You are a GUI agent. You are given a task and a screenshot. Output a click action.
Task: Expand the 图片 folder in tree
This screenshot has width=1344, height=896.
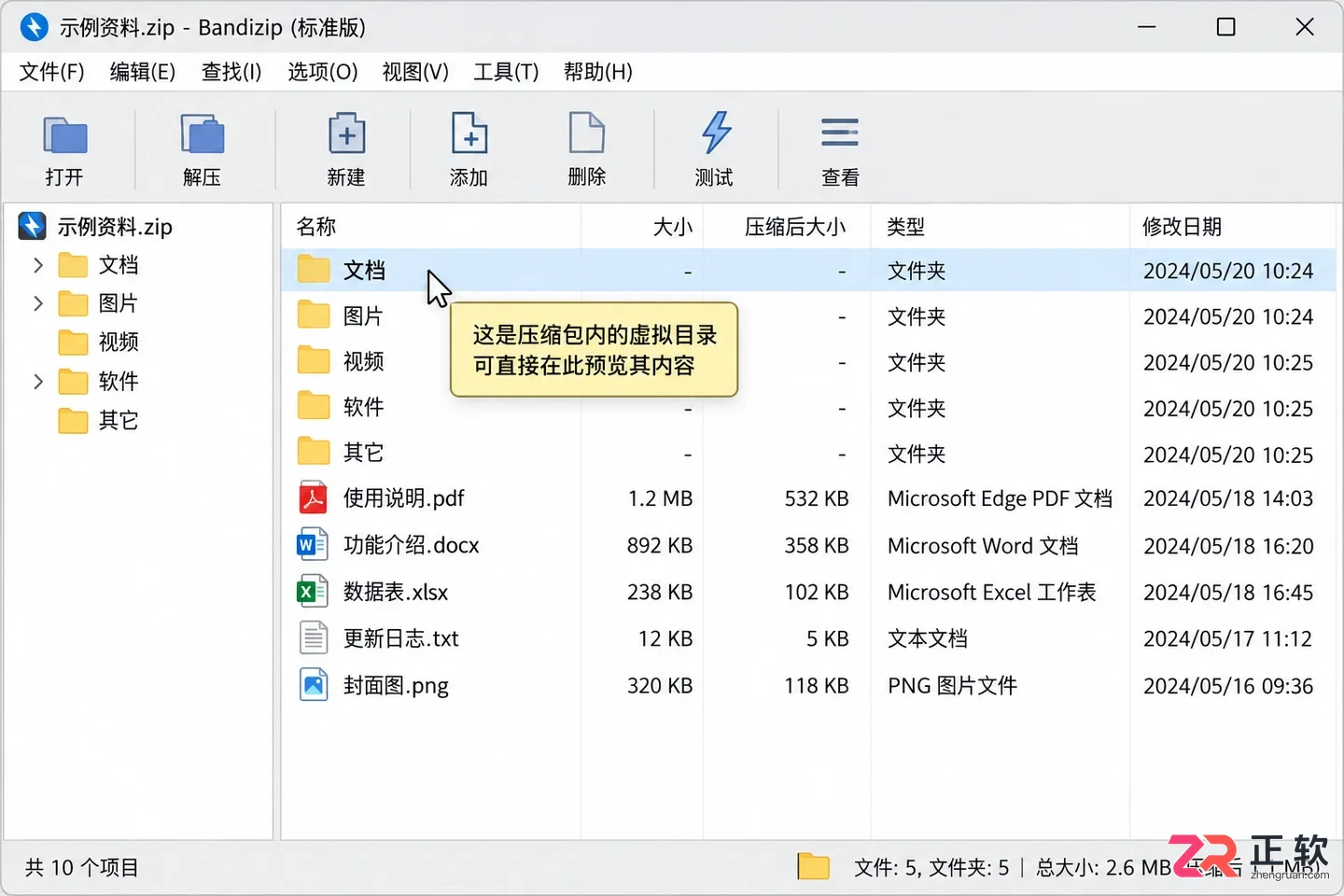pos(38,303)
